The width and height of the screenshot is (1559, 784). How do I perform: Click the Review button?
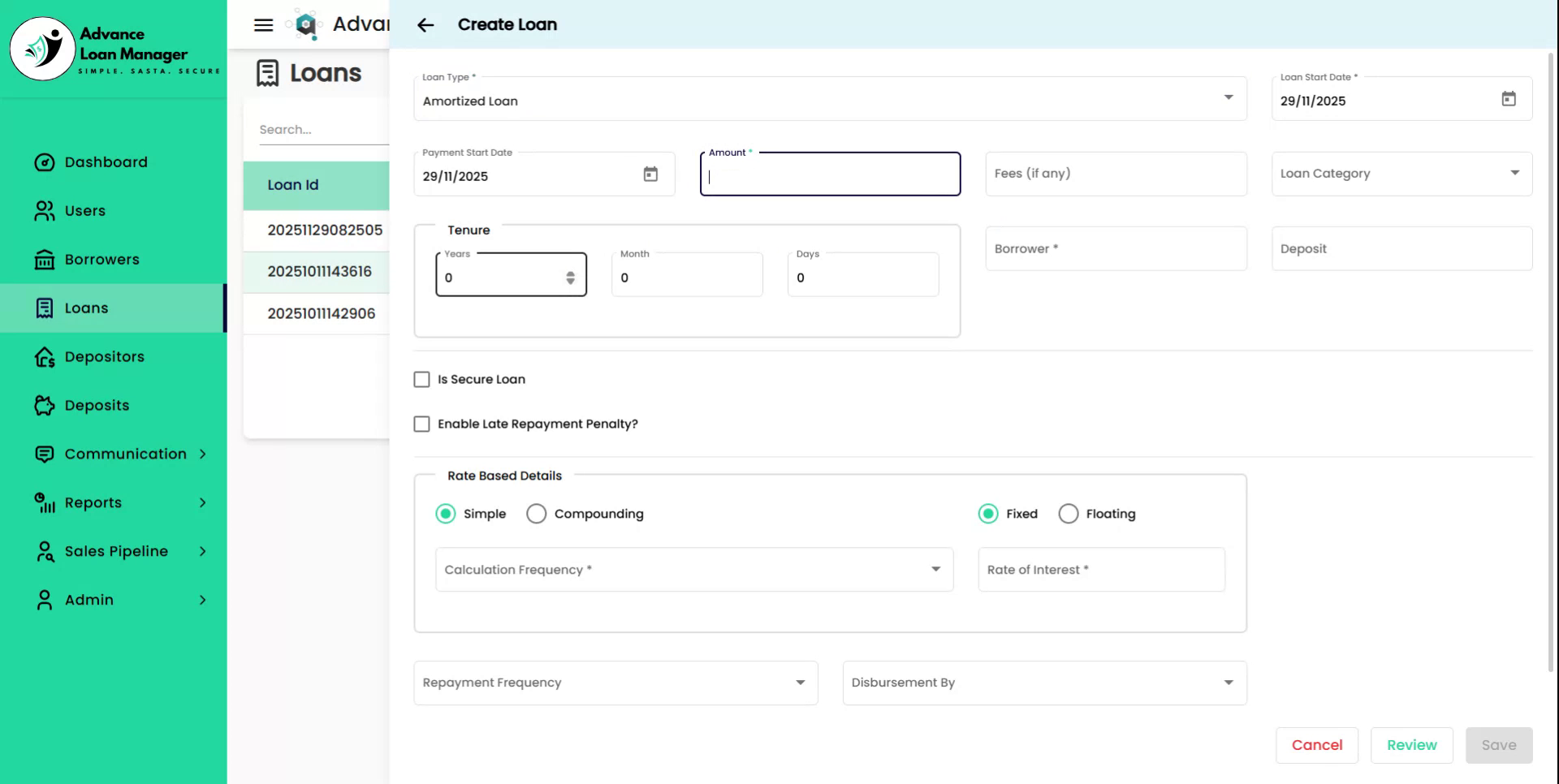point(1411,745)
